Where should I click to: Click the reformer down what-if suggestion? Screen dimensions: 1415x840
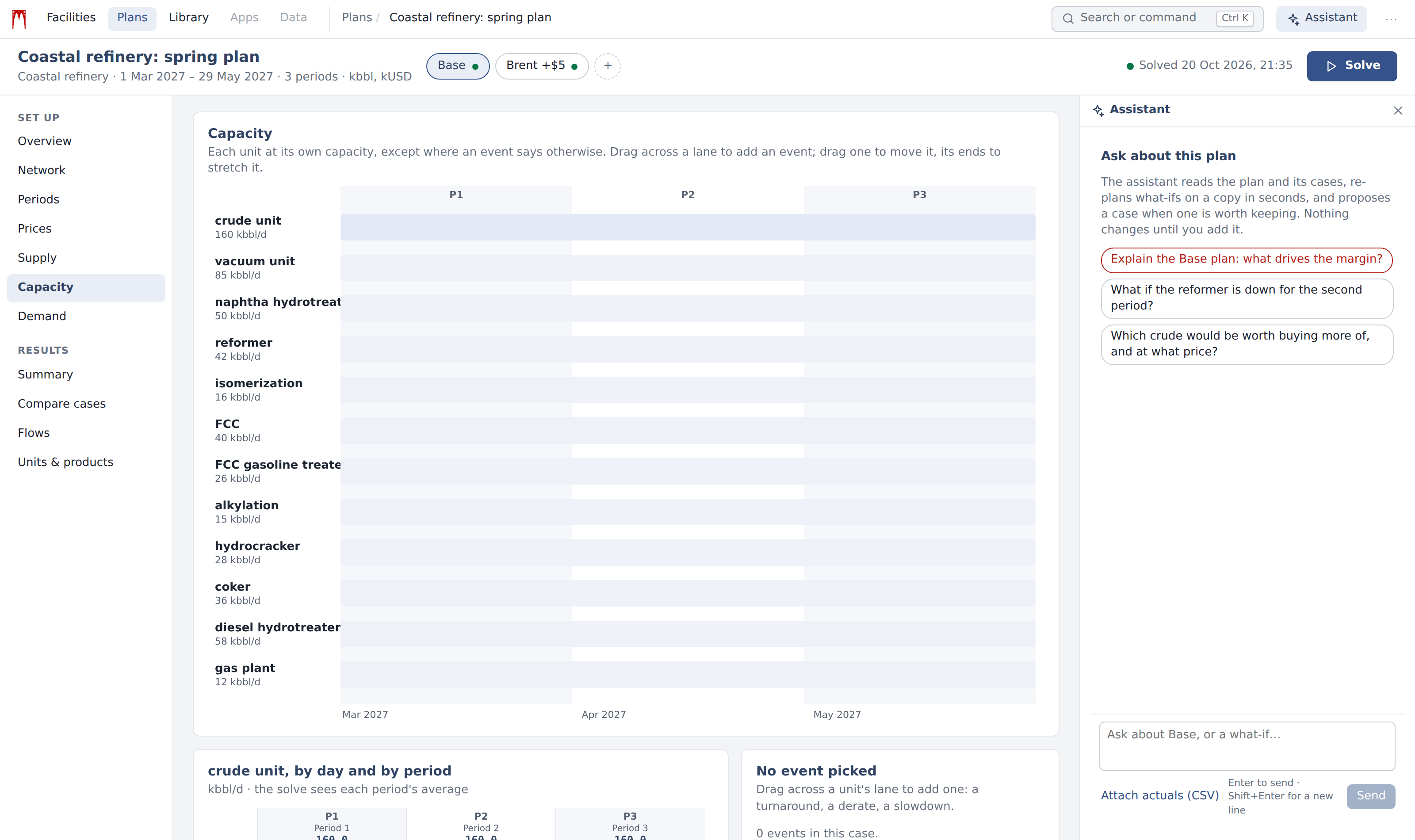click(1247, 298)
